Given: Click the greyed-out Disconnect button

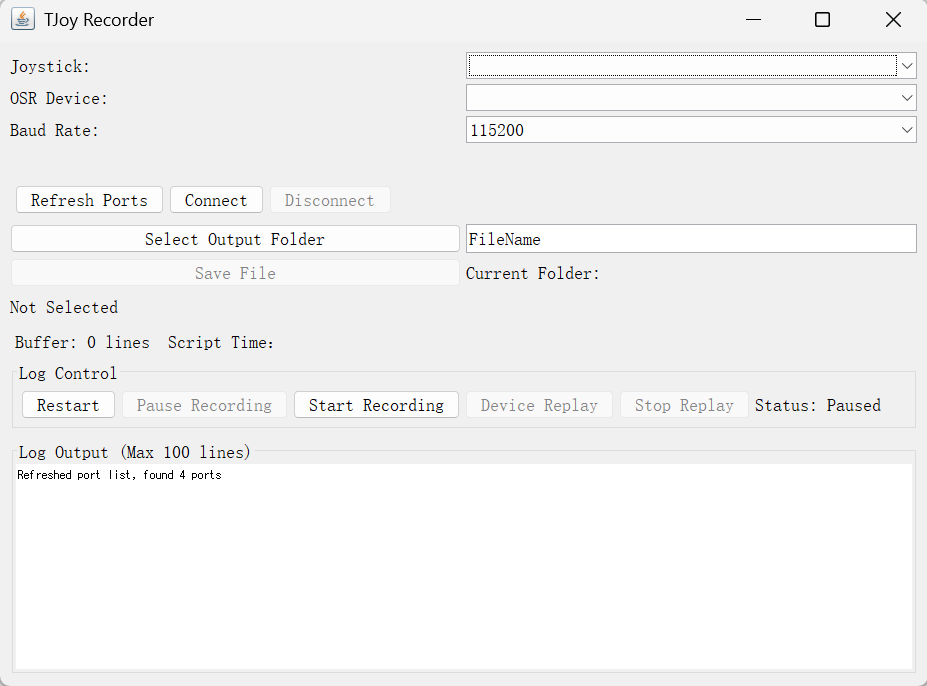Looking at the screenshot, I should tap(329, 200).
